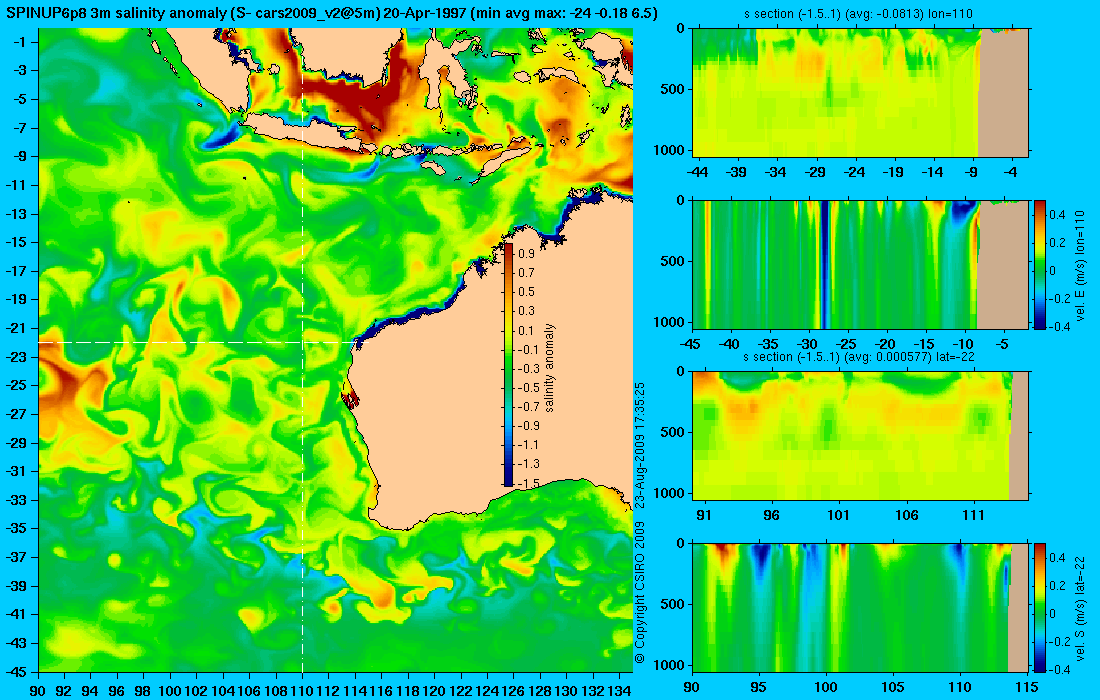Screen dimensions: 1100x700
Task: Click the "101" tick under lat=-22 salinity section
Action: click(x=838, y=516)
